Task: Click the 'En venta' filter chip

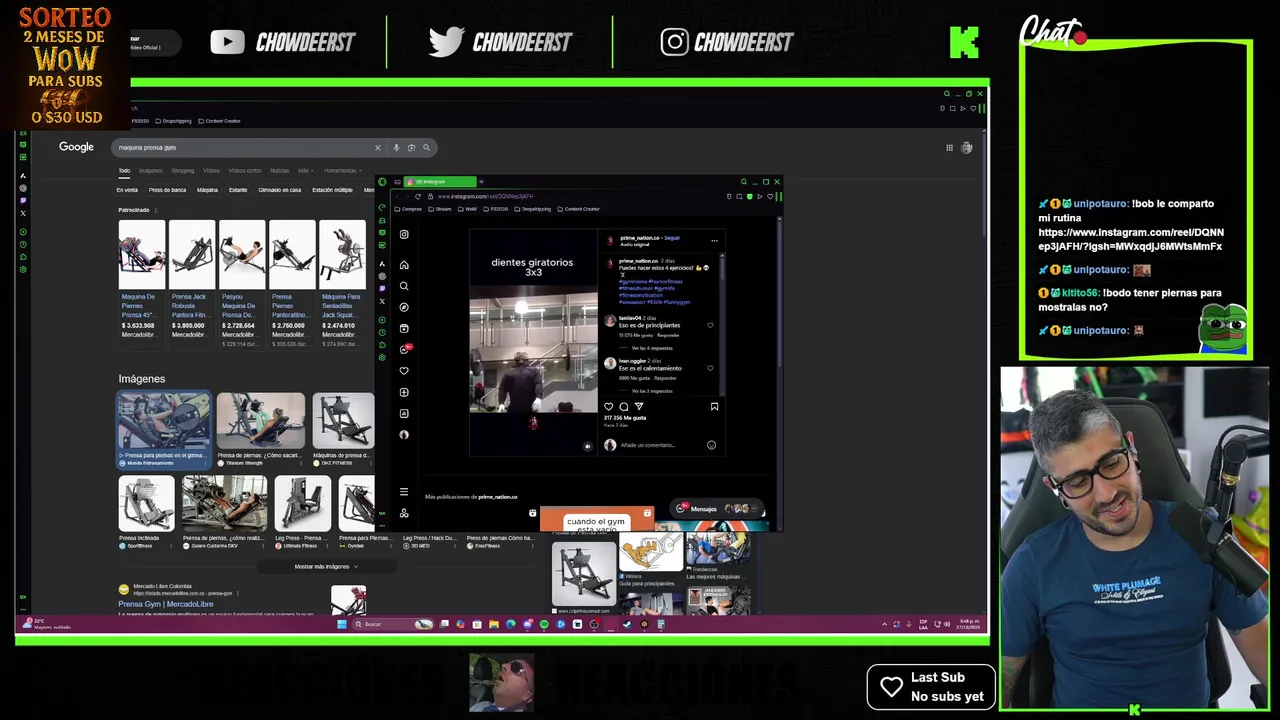Action: click(127, 190)
